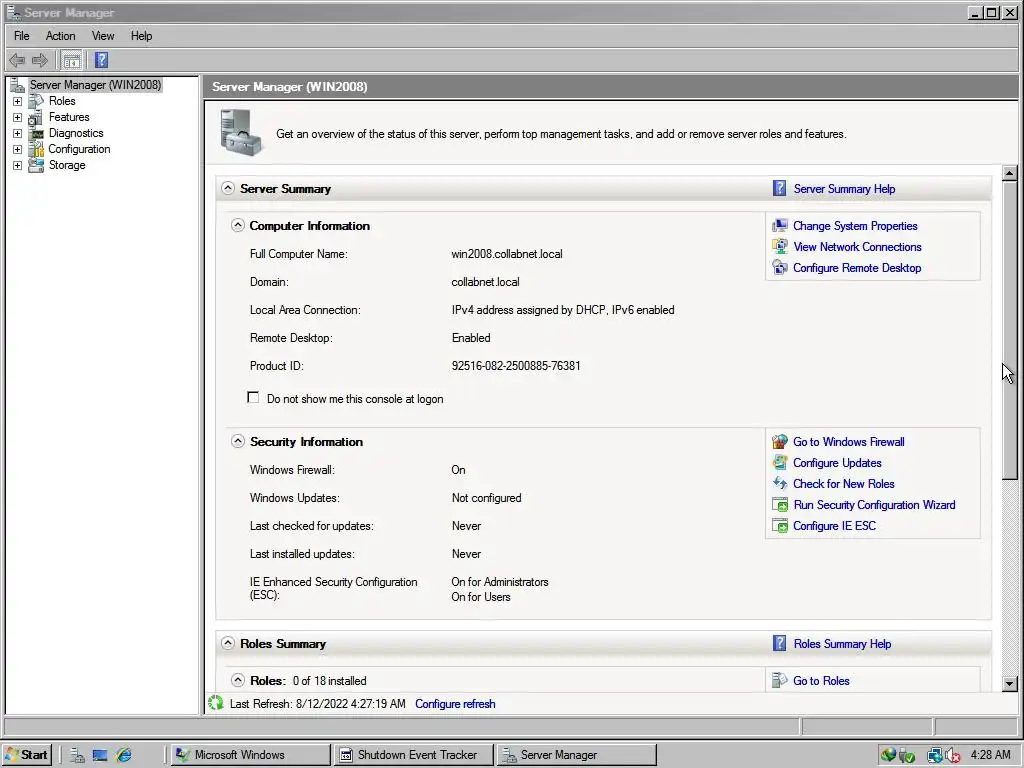Click the Configure IE ESC icon

point(780,526)
